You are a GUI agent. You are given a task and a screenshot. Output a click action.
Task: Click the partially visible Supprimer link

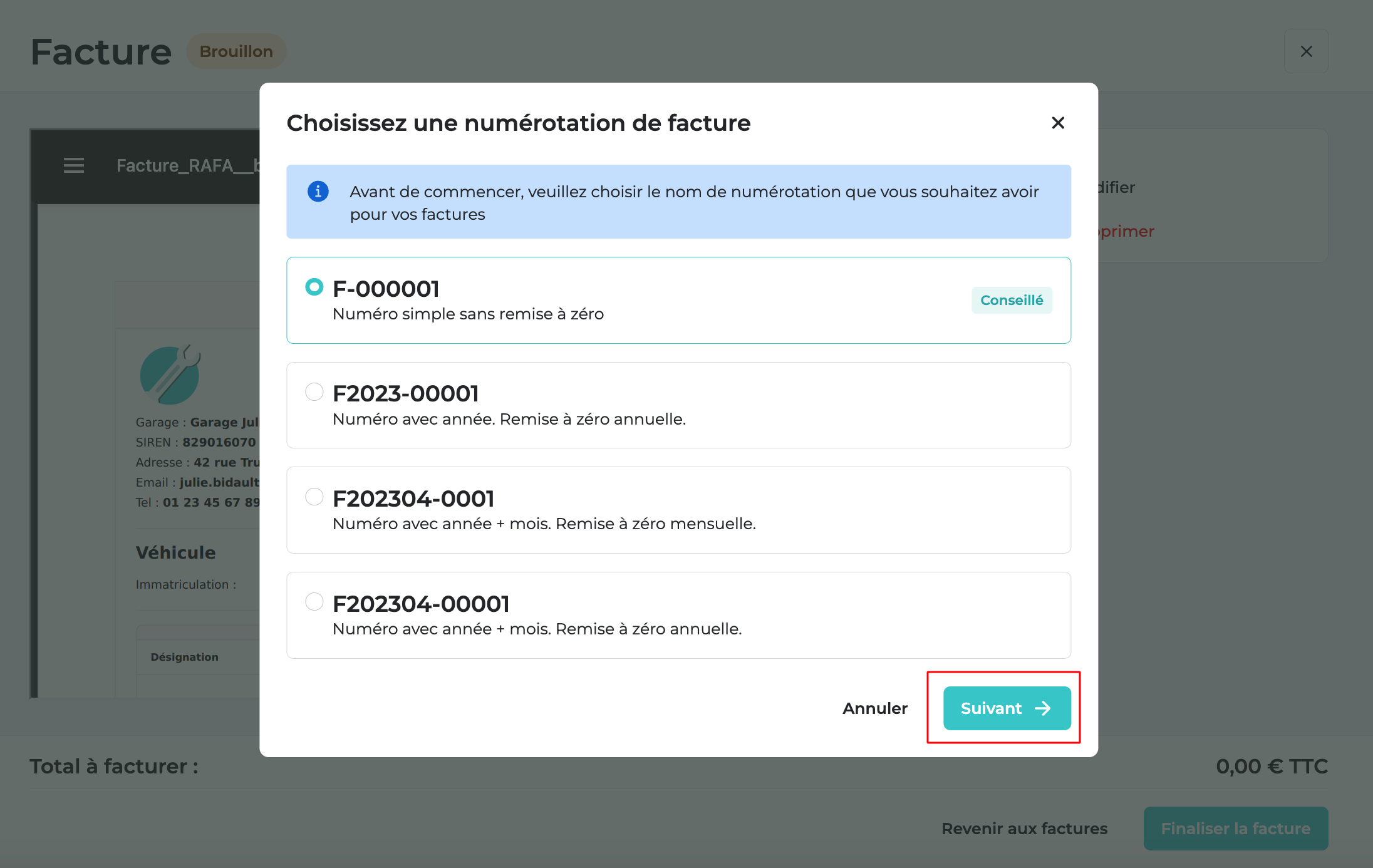pos(1126,231)
